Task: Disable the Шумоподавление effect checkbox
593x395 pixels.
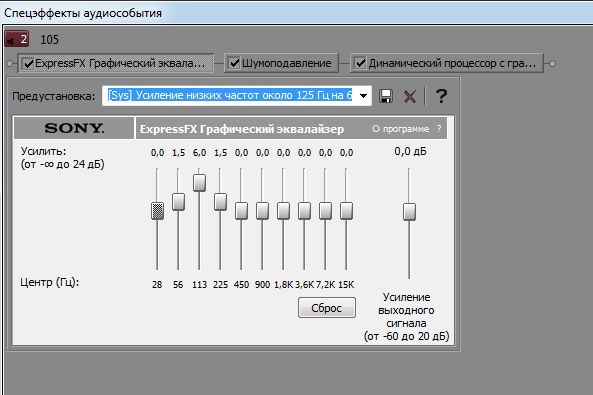Action: (x=234, y=63)
